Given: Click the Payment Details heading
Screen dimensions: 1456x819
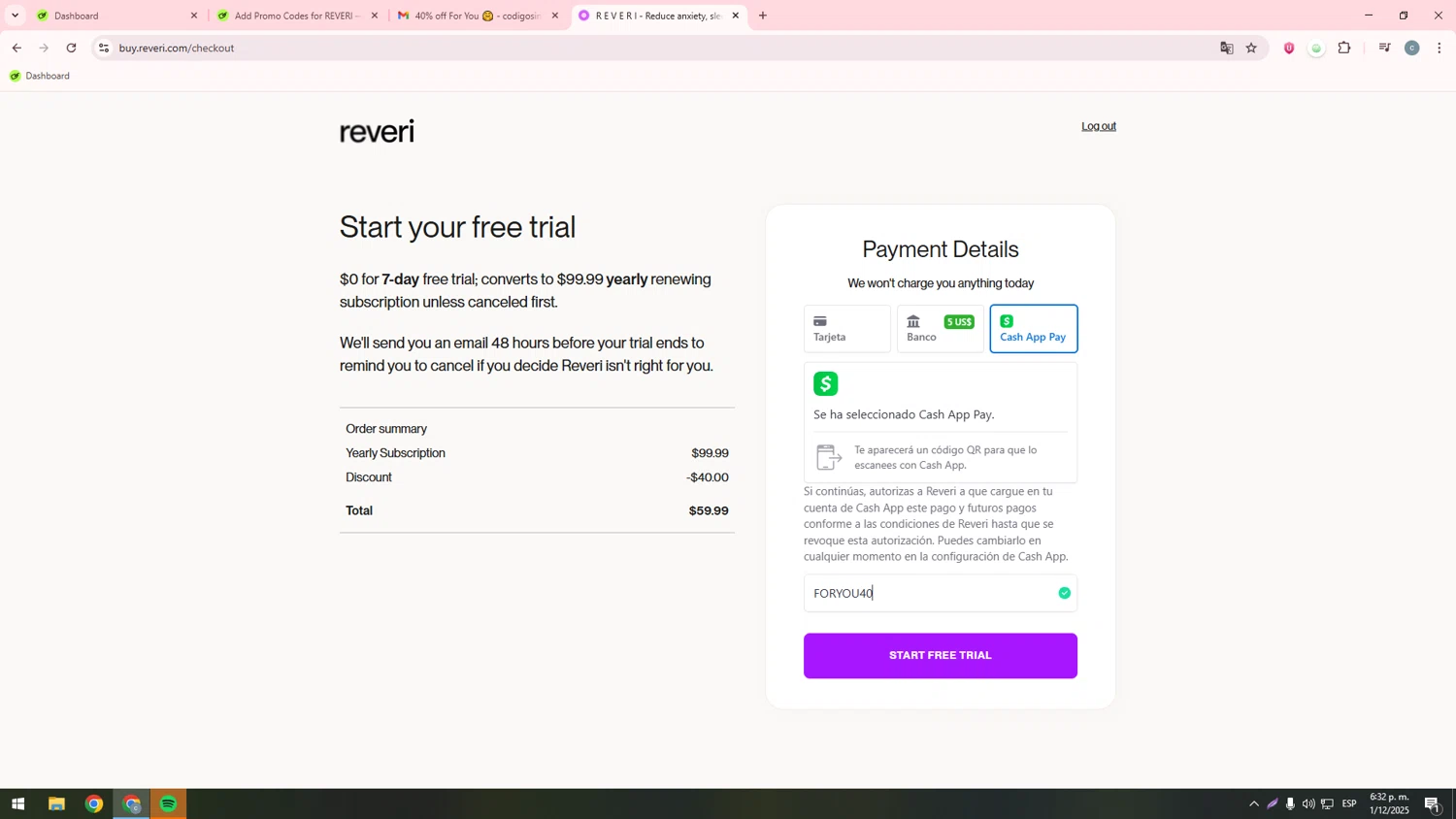Looking at the screenshot, I should click(x=940, y=249).
